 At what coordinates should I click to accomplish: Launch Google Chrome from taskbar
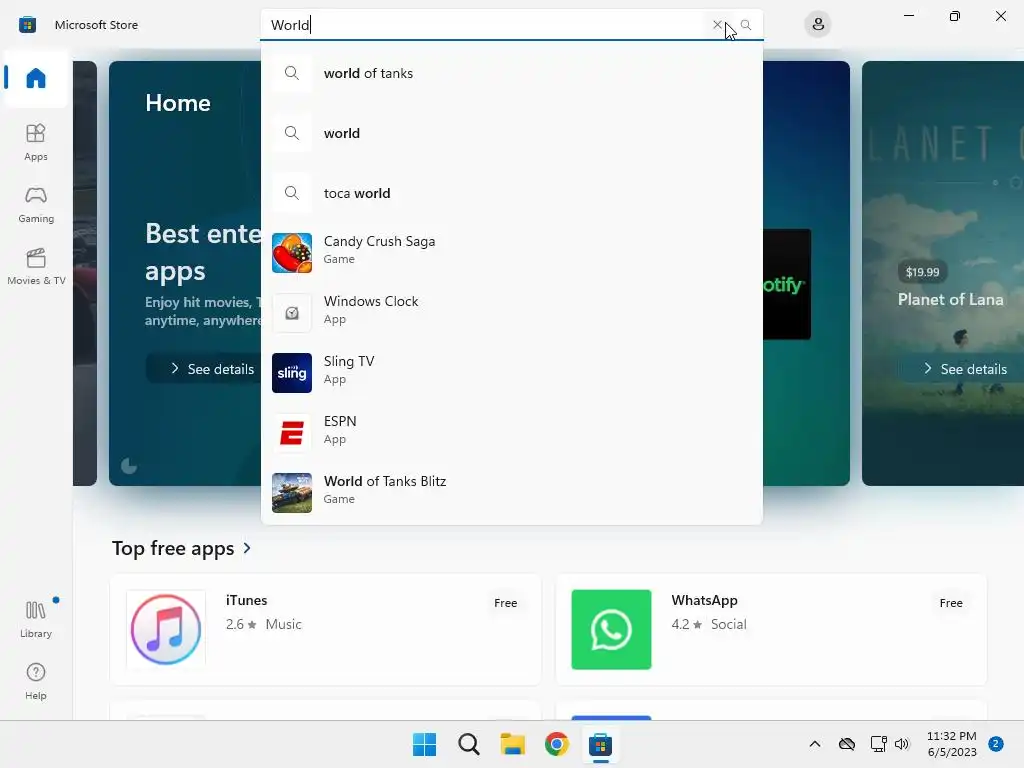(556, 744)
